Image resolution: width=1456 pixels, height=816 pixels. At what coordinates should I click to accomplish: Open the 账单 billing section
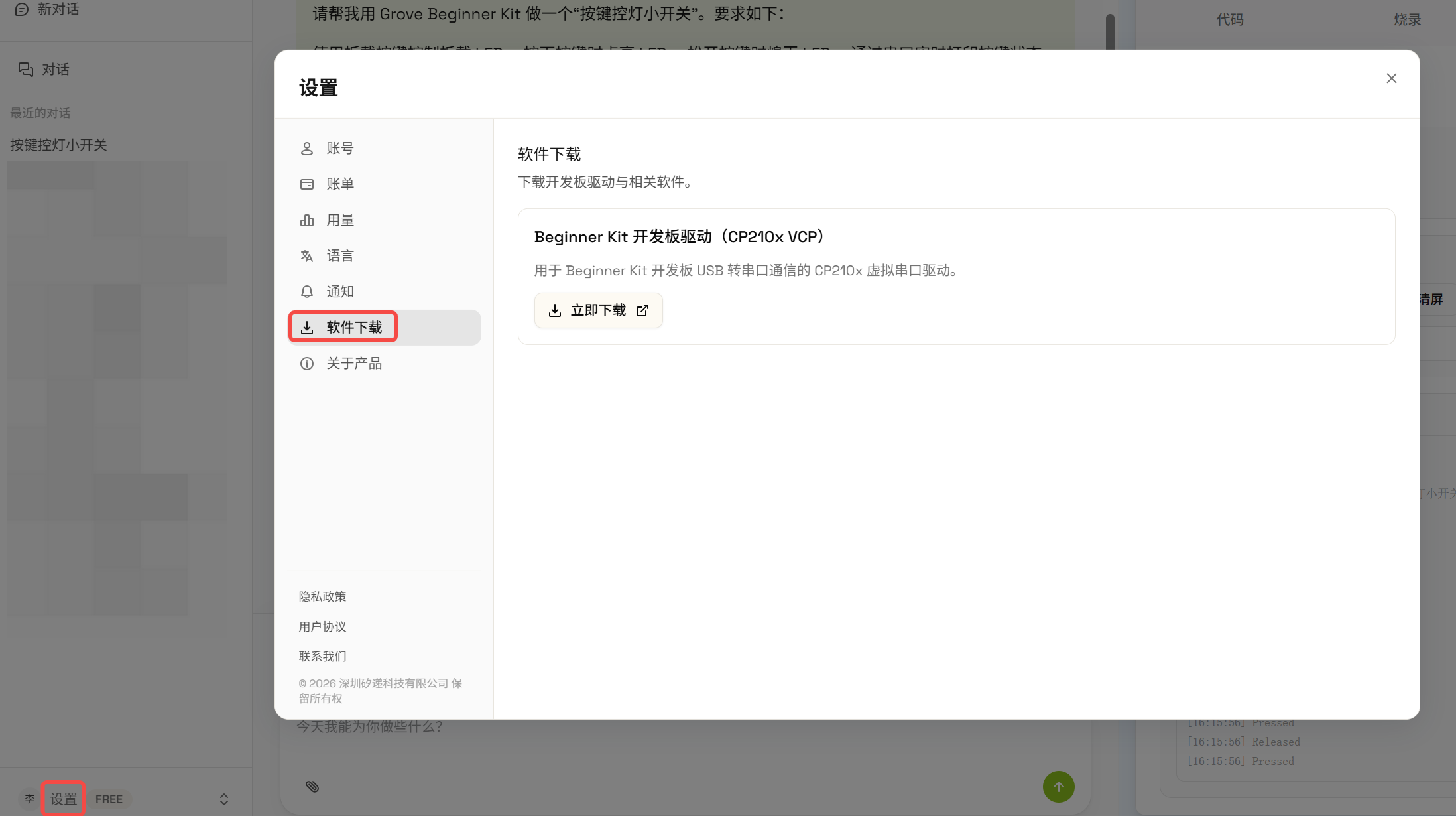click(x=385, y=184)
